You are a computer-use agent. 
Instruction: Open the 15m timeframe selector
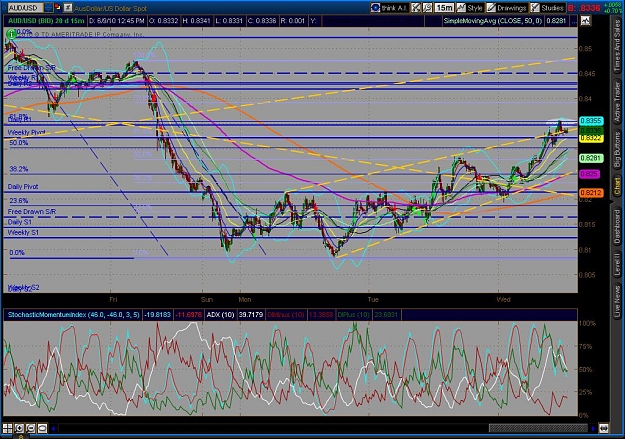click(444, 8)
